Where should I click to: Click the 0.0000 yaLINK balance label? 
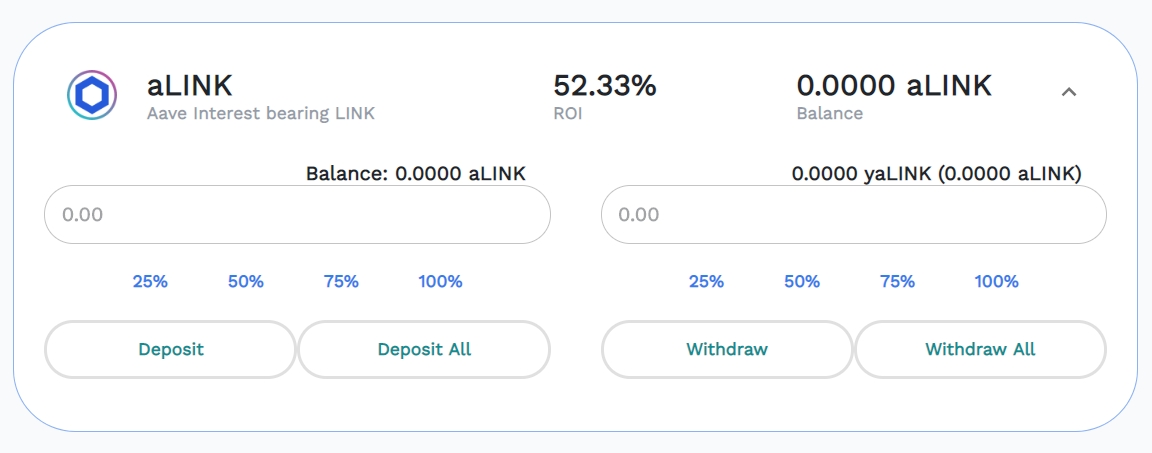936,174
